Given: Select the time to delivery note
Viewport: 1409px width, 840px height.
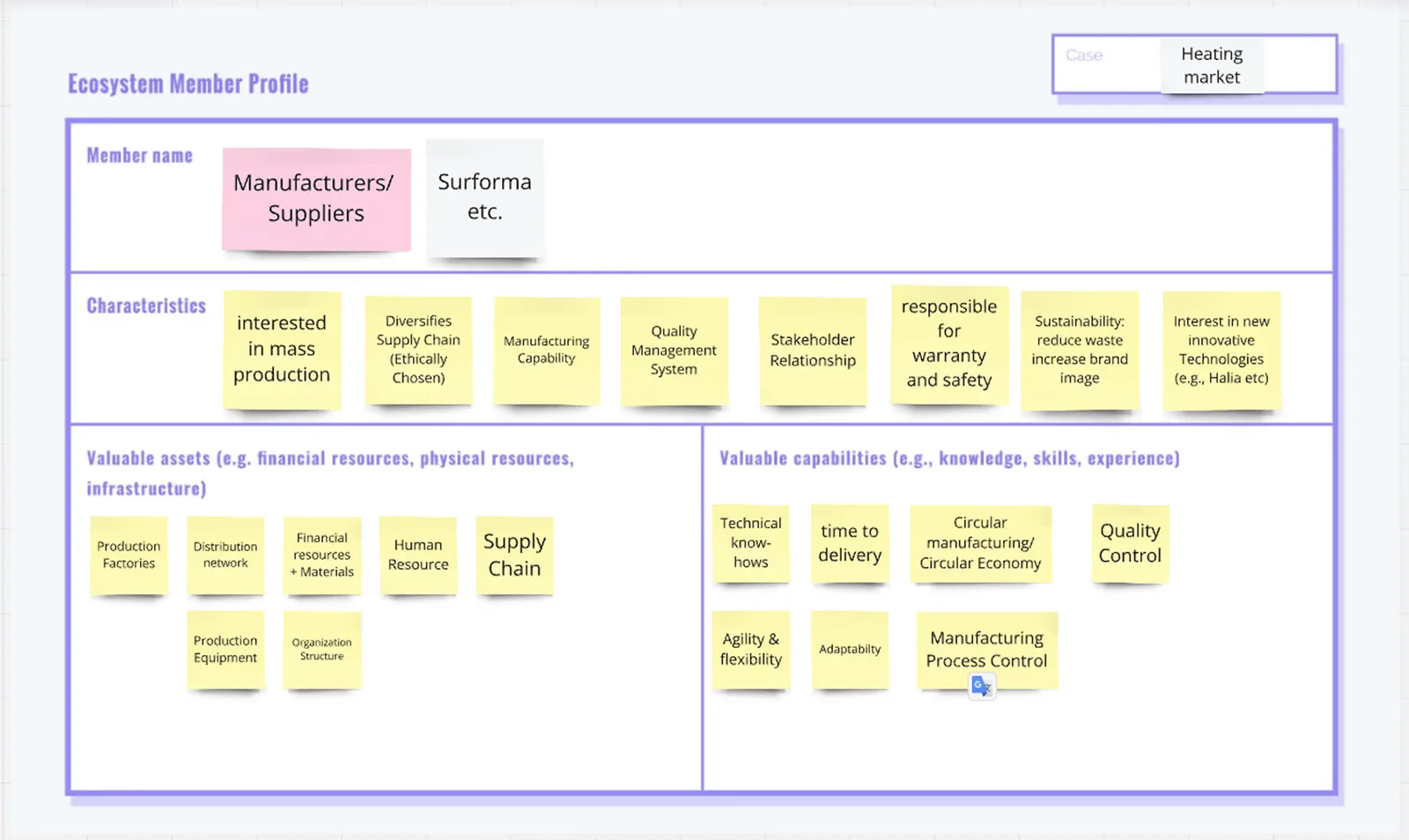Looking at the screenshot, I should pos(850,543).
